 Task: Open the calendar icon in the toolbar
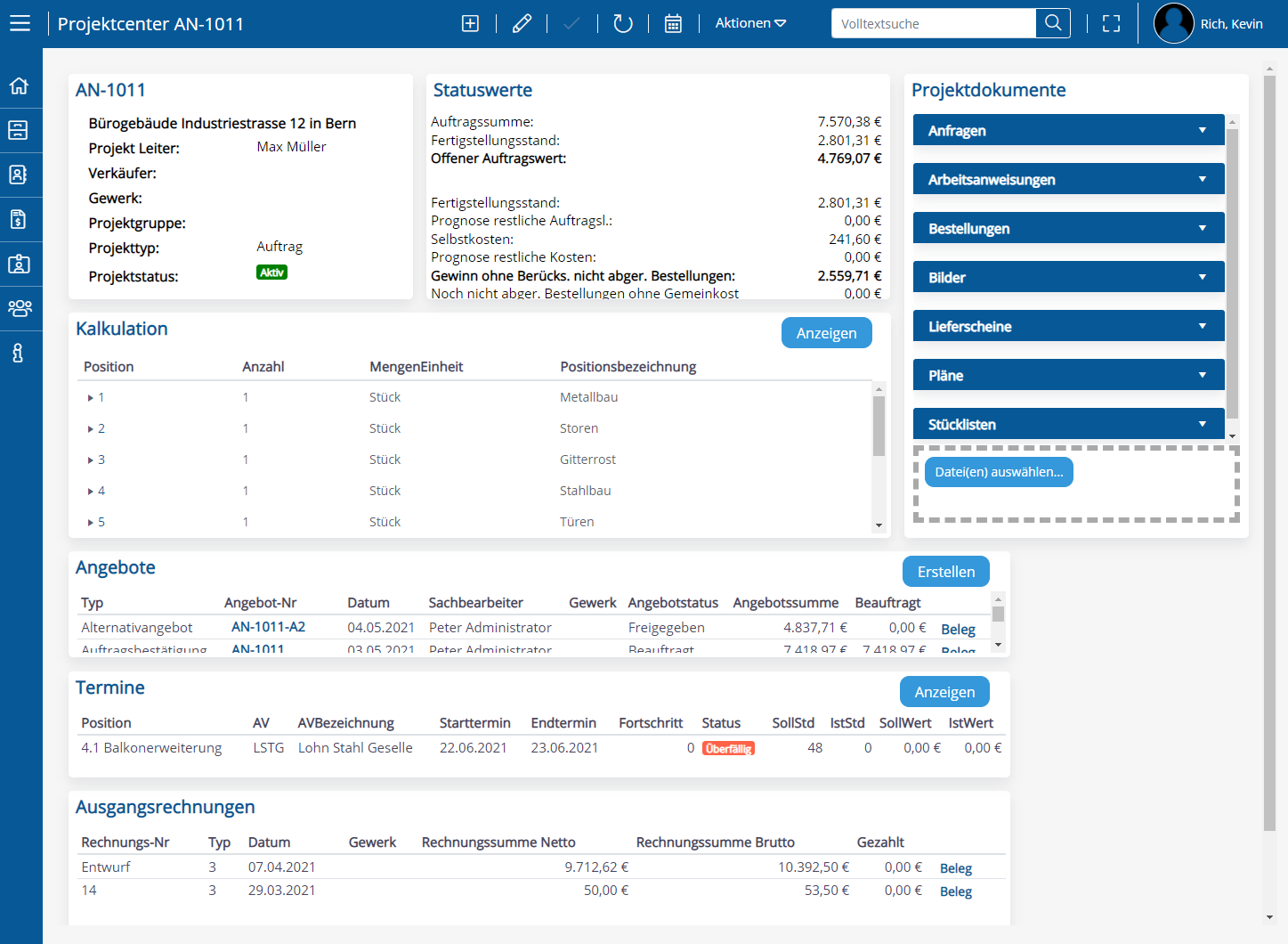tap(673, 23)
